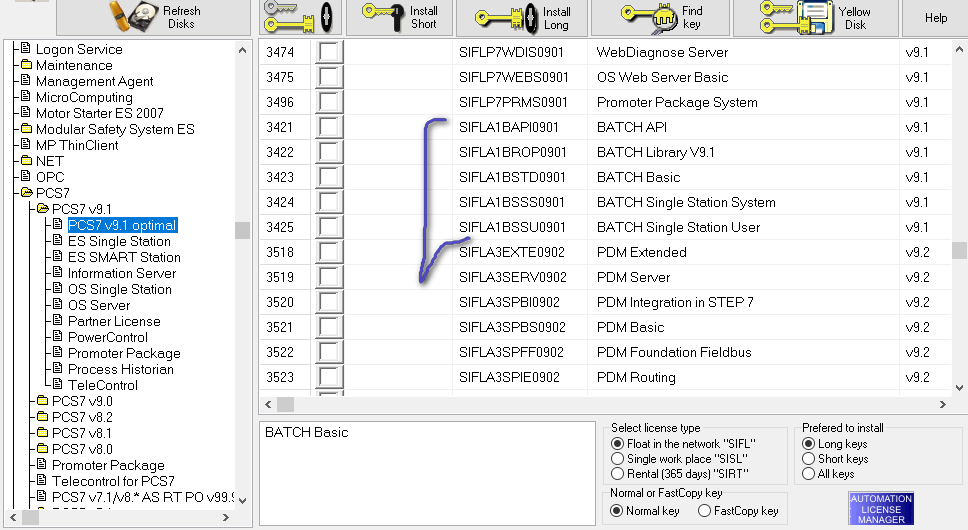
Task: Choose Long keys preference
Action: (x=808, y=444)
